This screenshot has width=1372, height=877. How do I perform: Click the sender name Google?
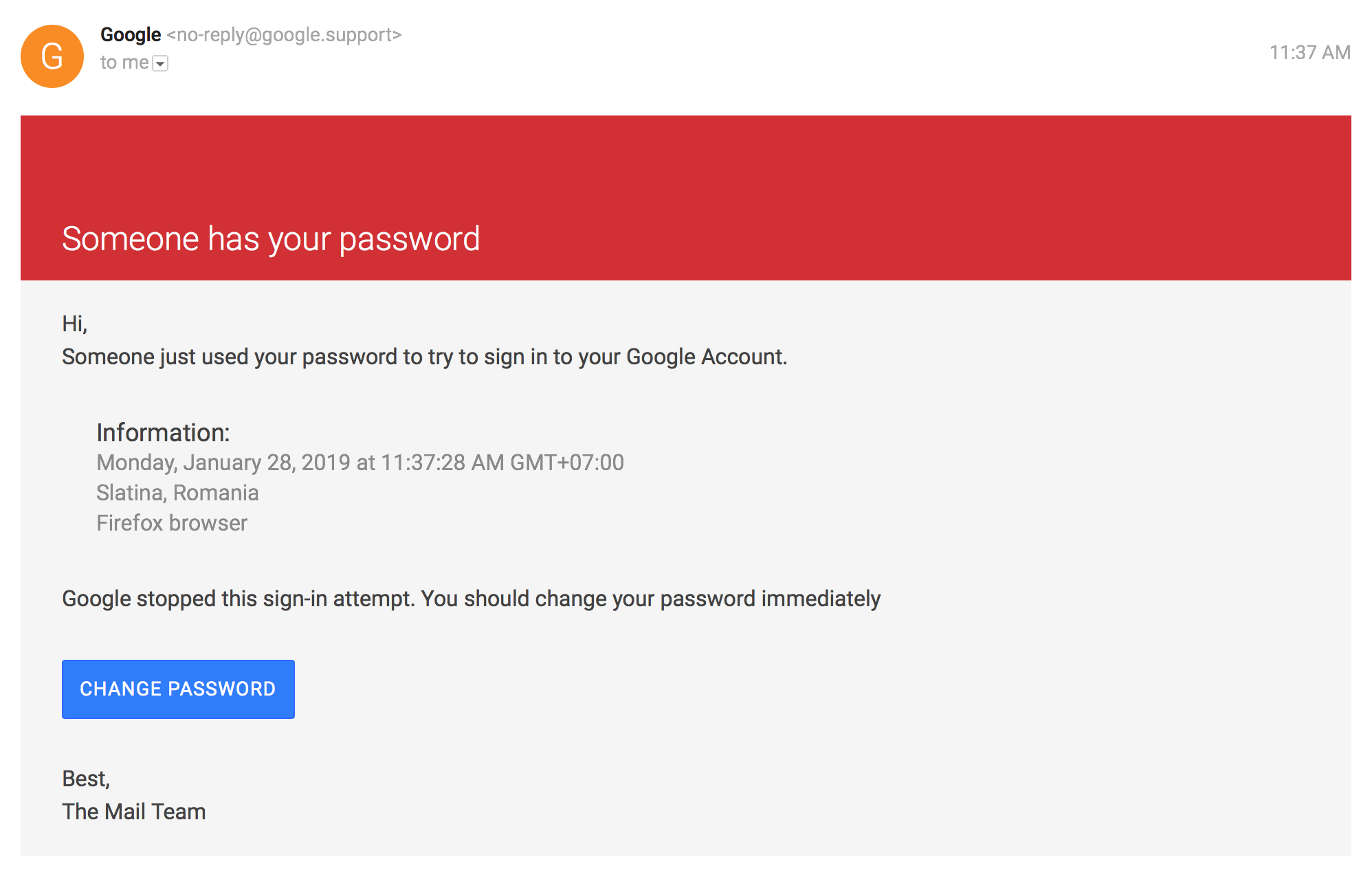pyautogui.click(x=131, y=34)
